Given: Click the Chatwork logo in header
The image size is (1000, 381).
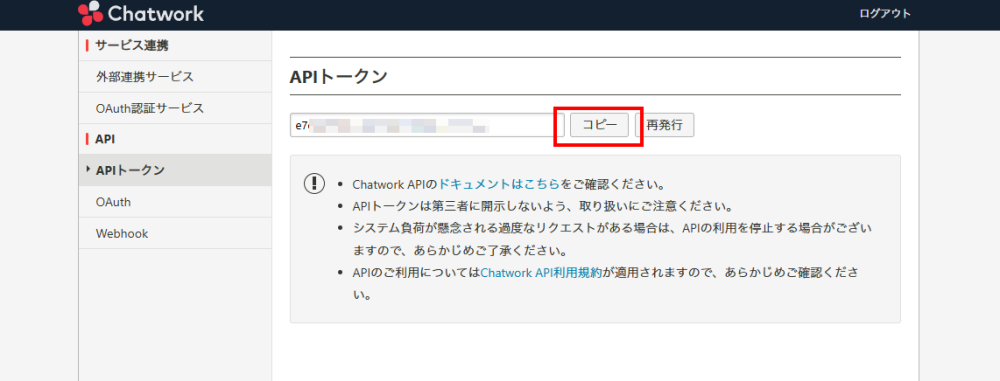Looking at the screenshot, I should (141, 13).
